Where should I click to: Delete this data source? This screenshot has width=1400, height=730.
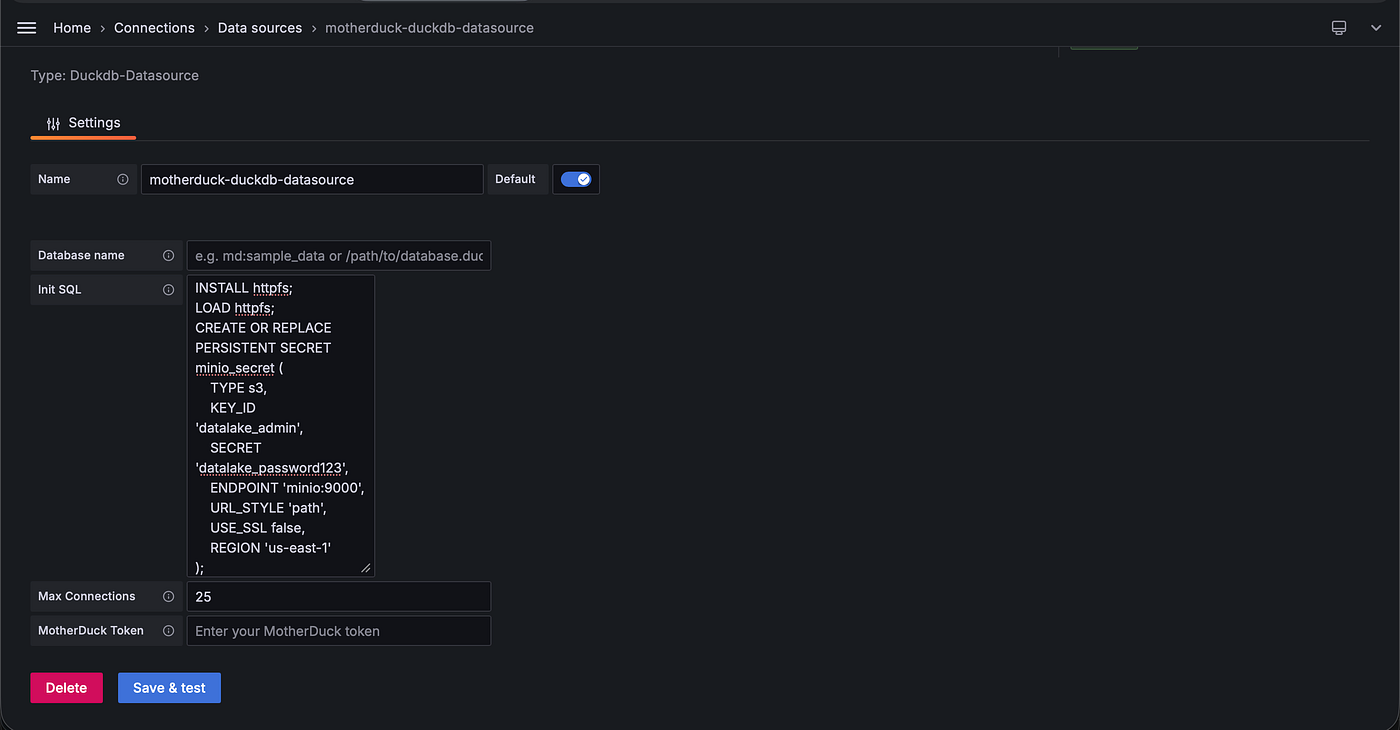click(66, 688)
